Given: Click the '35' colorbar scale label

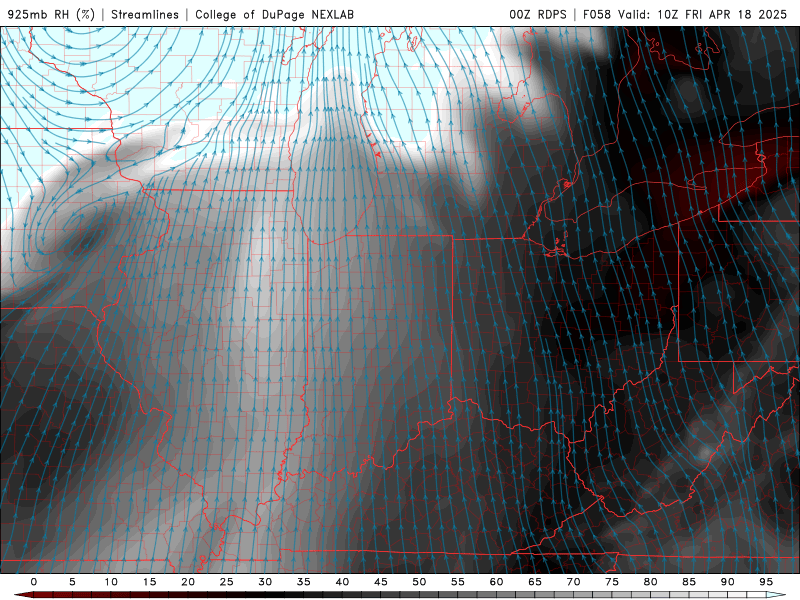Looking at the screenshot, I should tap(304, 582).
